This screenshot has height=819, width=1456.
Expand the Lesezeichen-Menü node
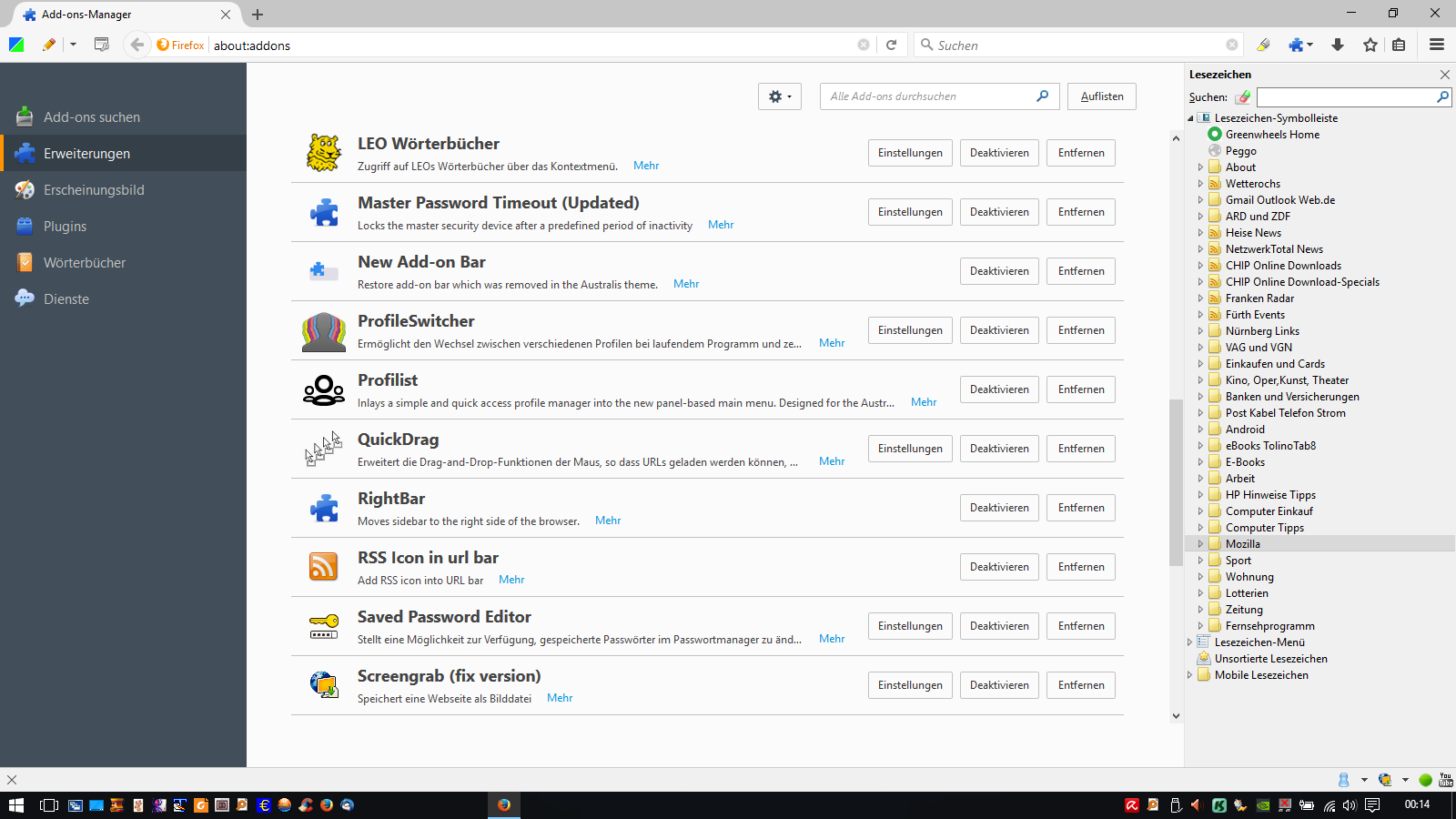click(1190, 642)
